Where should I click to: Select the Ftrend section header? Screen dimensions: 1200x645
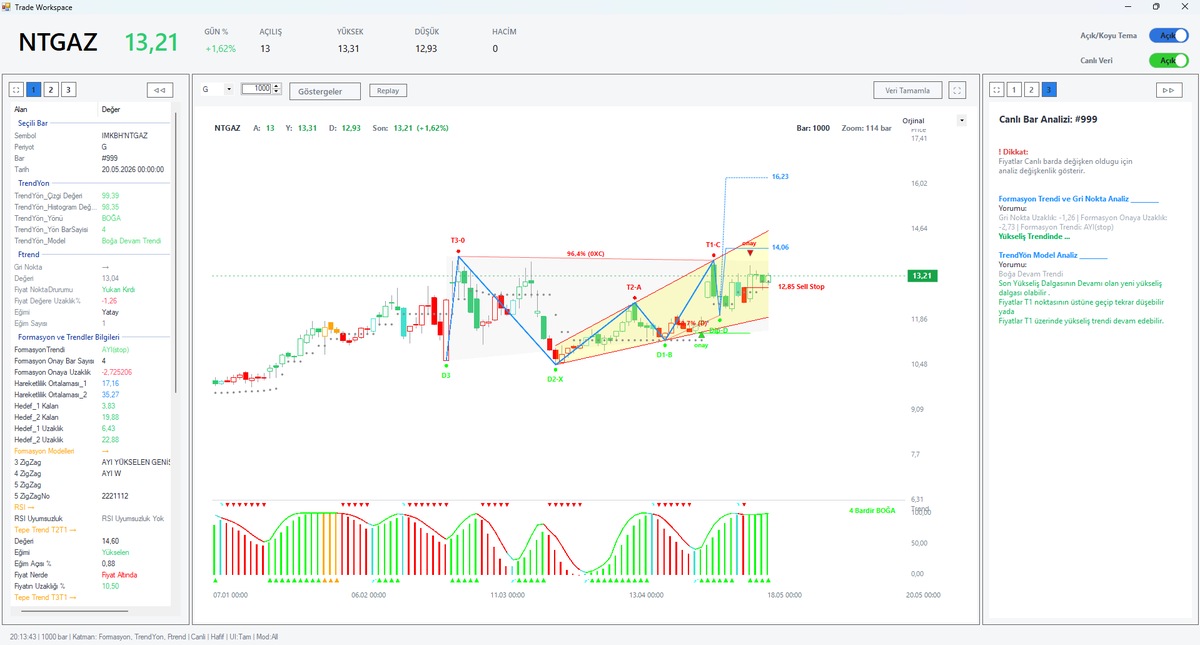pyautogui.click(x=29, y=255)
